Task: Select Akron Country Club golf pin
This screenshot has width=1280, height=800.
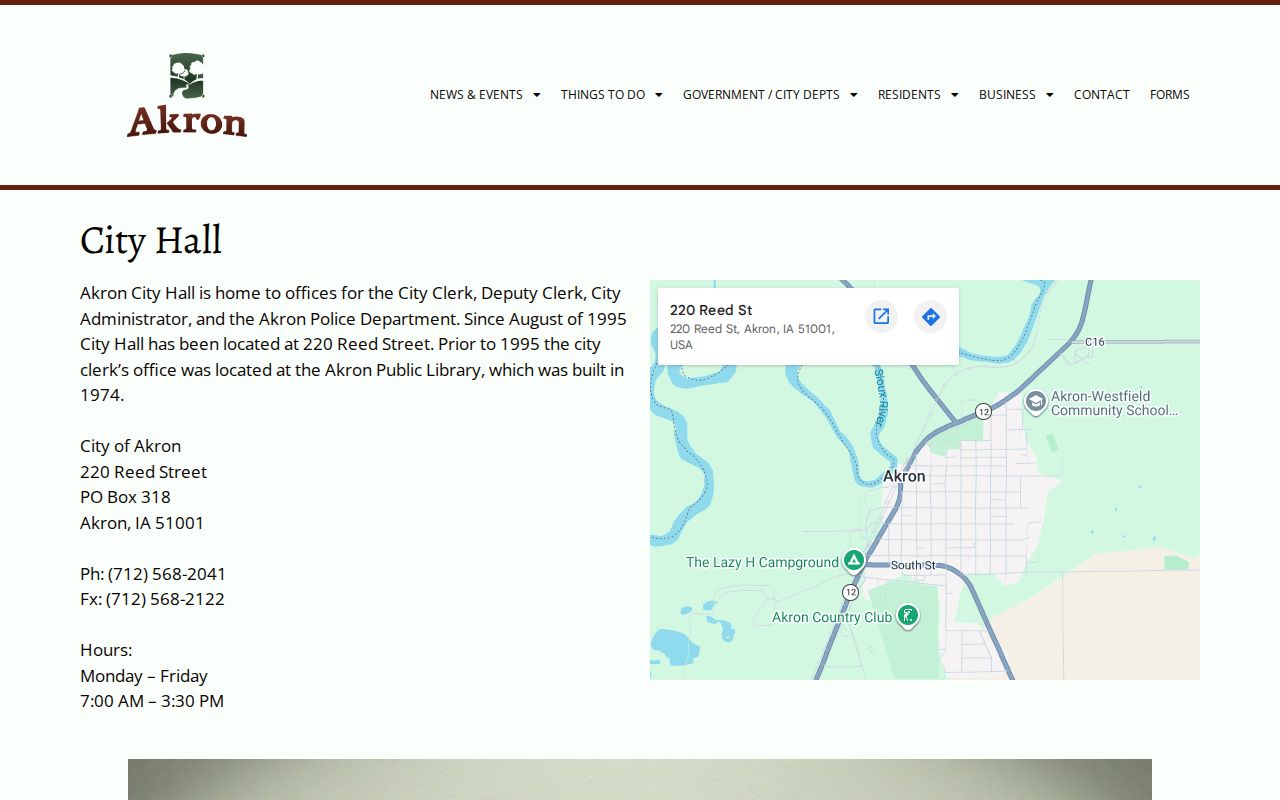Action: (x=907, y=616)
